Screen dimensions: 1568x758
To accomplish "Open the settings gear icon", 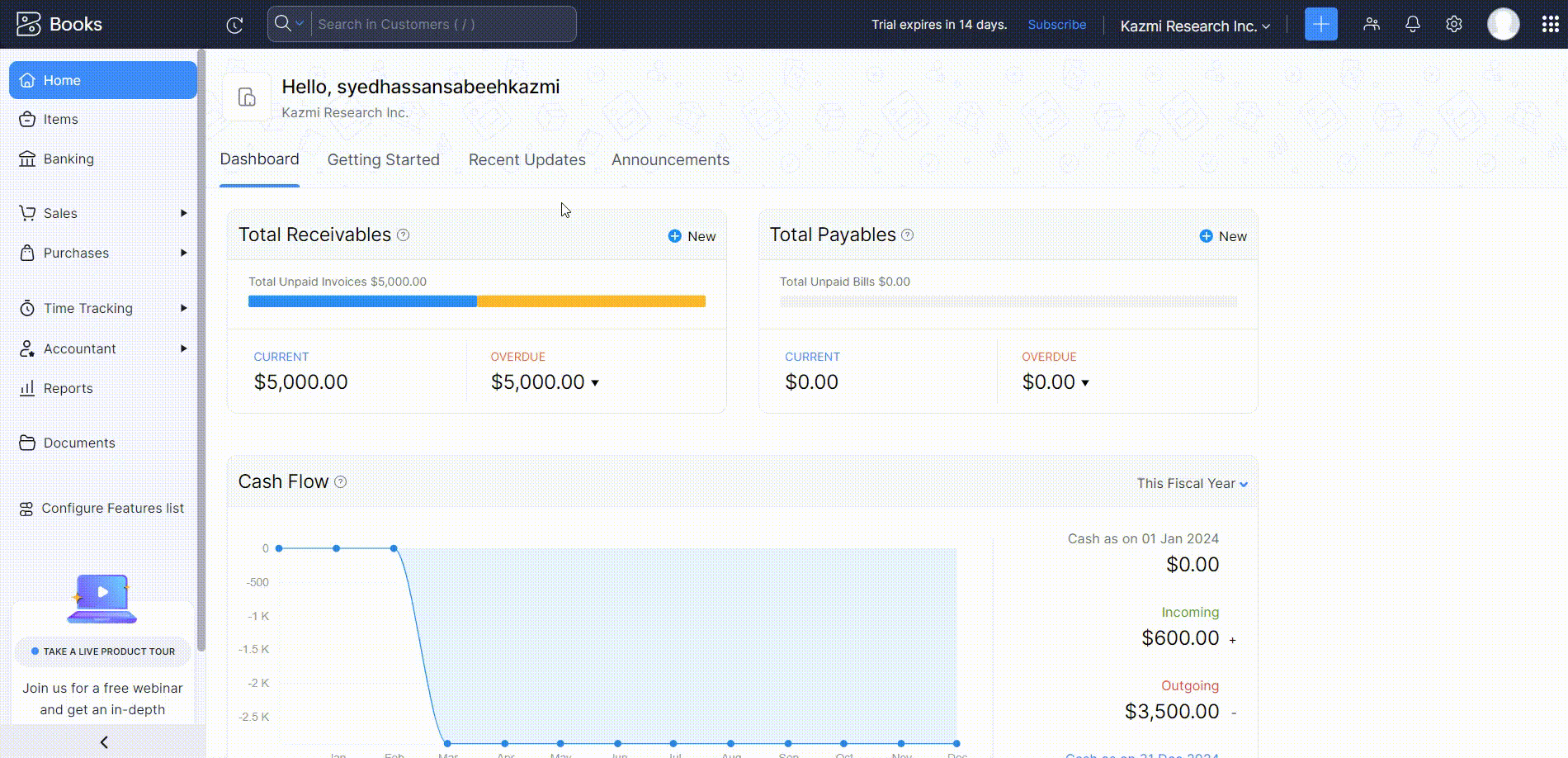I will pos(1454,24).
